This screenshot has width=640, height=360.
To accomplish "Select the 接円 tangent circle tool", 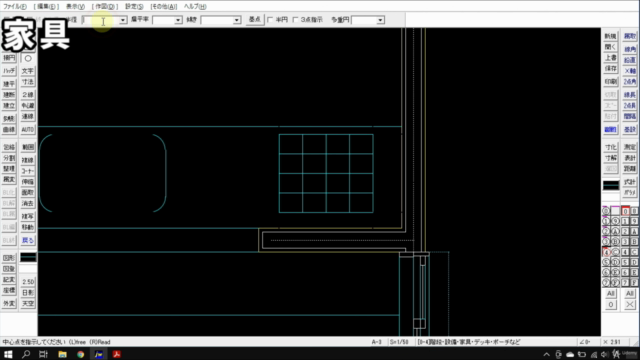I will click(x=9, y=58).
